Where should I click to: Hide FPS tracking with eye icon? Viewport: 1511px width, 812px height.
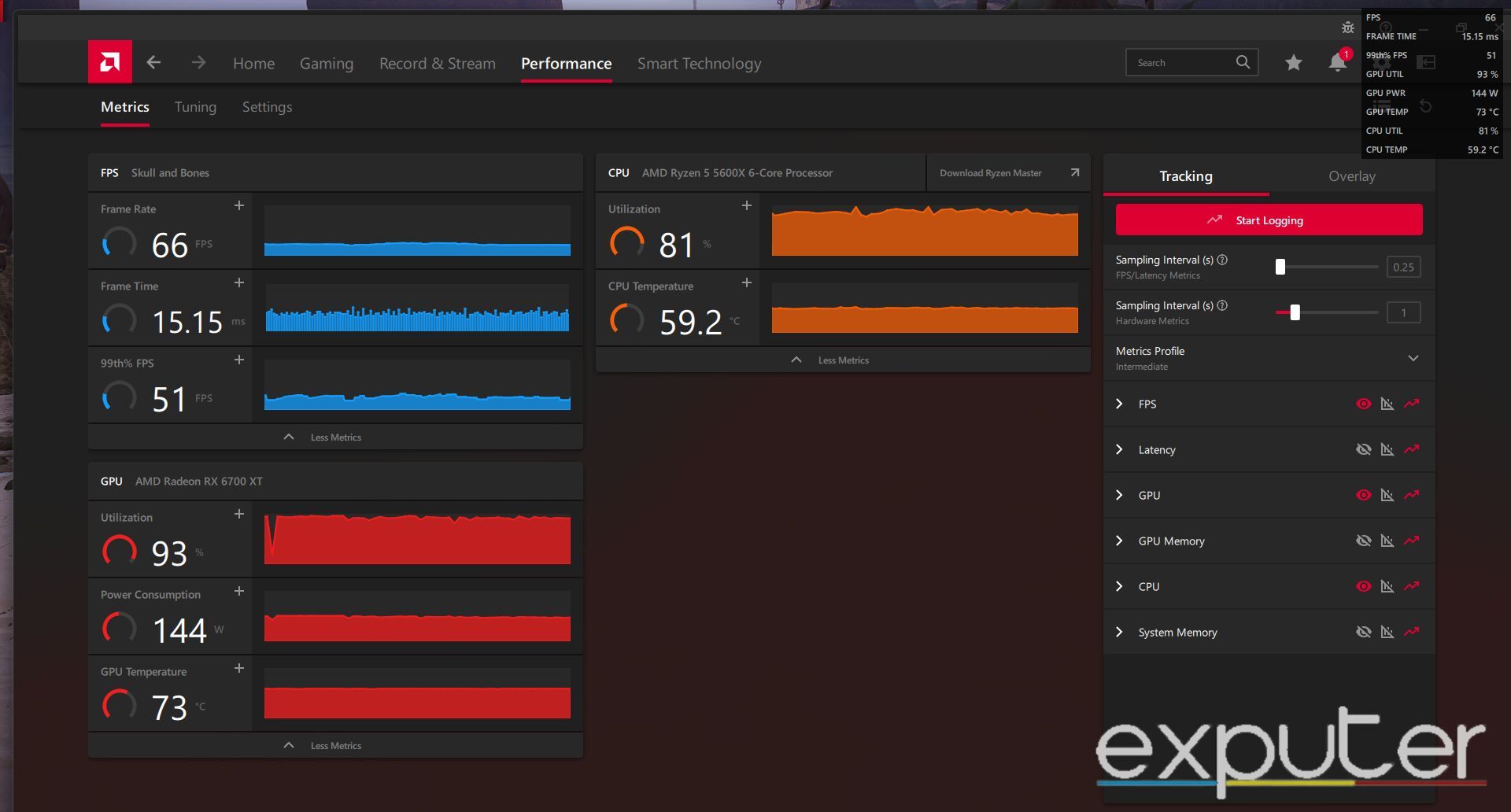point(1364,404)
